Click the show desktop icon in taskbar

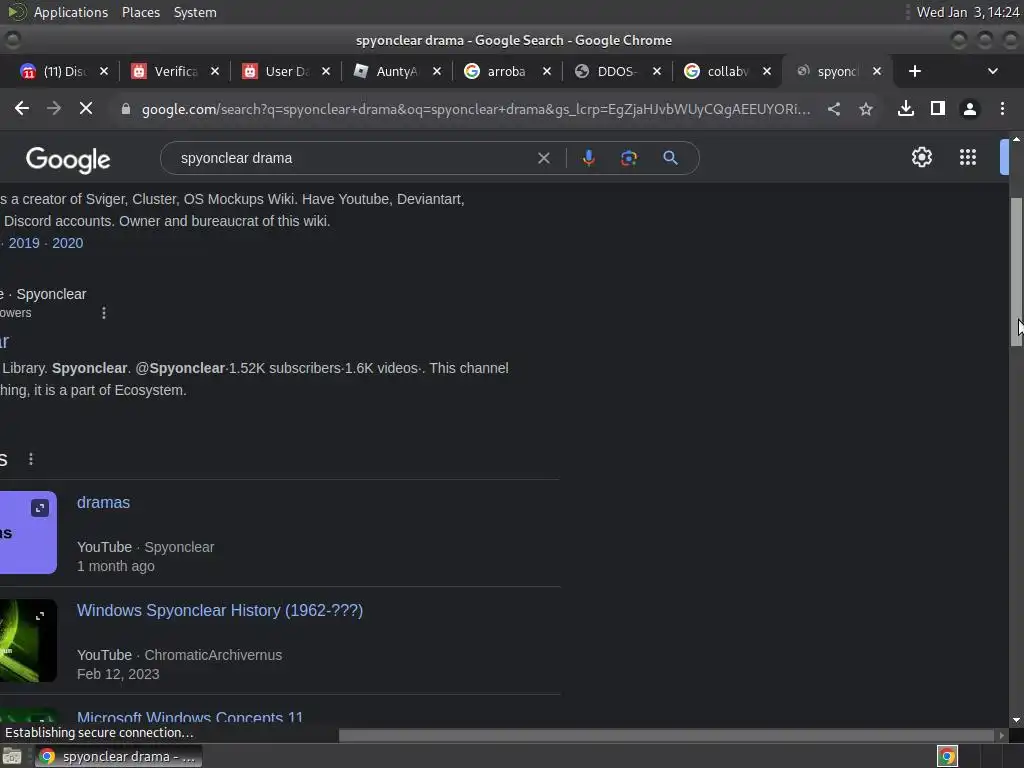pyautogui.click(x=12, y=756)
